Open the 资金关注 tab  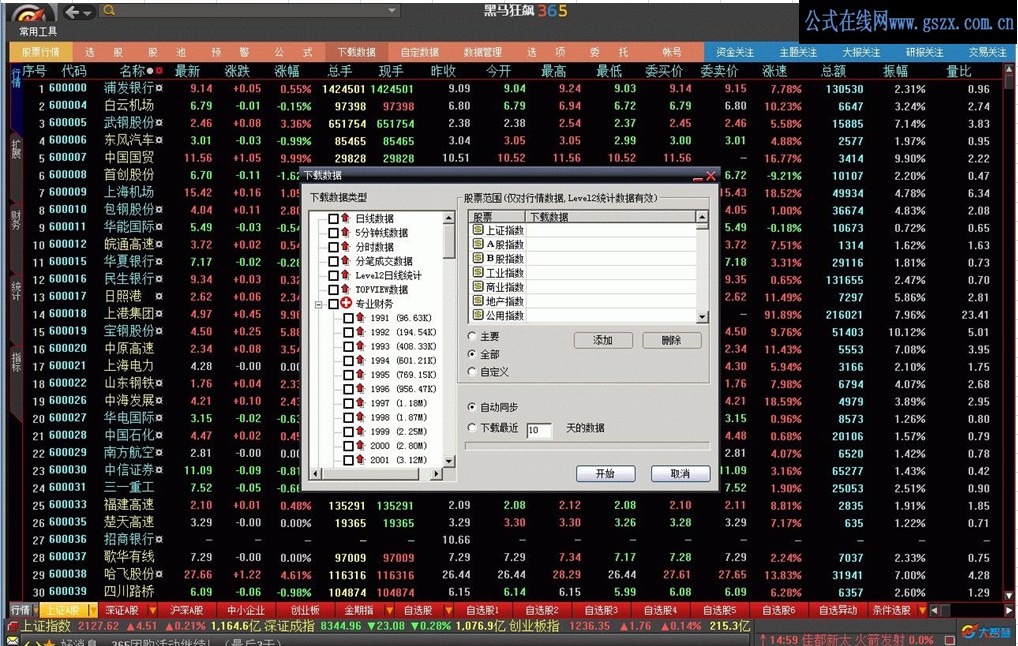coord(735,53)
